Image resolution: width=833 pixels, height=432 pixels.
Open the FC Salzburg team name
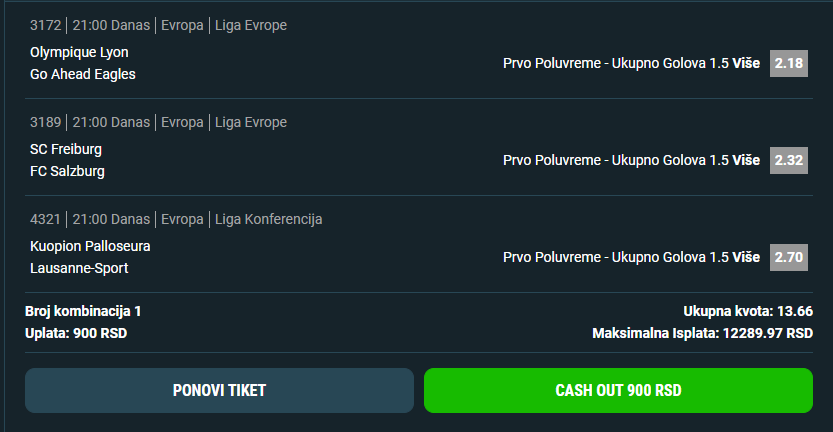[67, 171]
